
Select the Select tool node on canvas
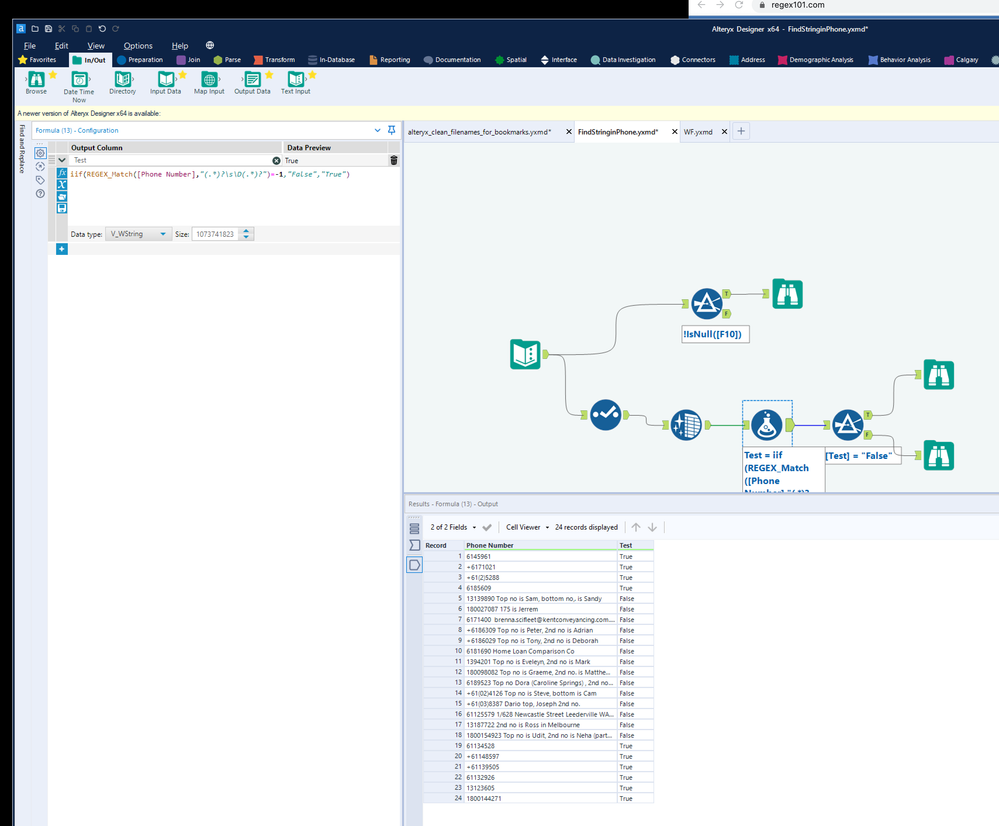click(x=605, y=414)
